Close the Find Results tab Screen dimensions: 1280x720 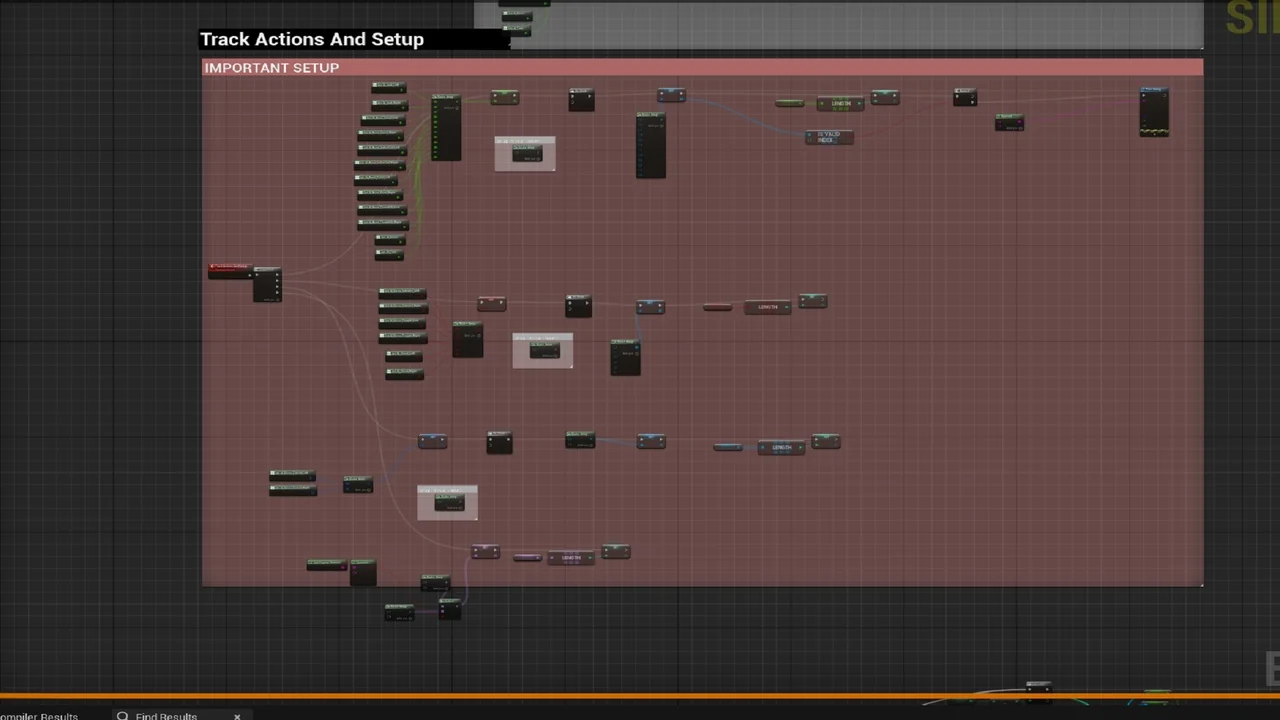tap(237, 716)
